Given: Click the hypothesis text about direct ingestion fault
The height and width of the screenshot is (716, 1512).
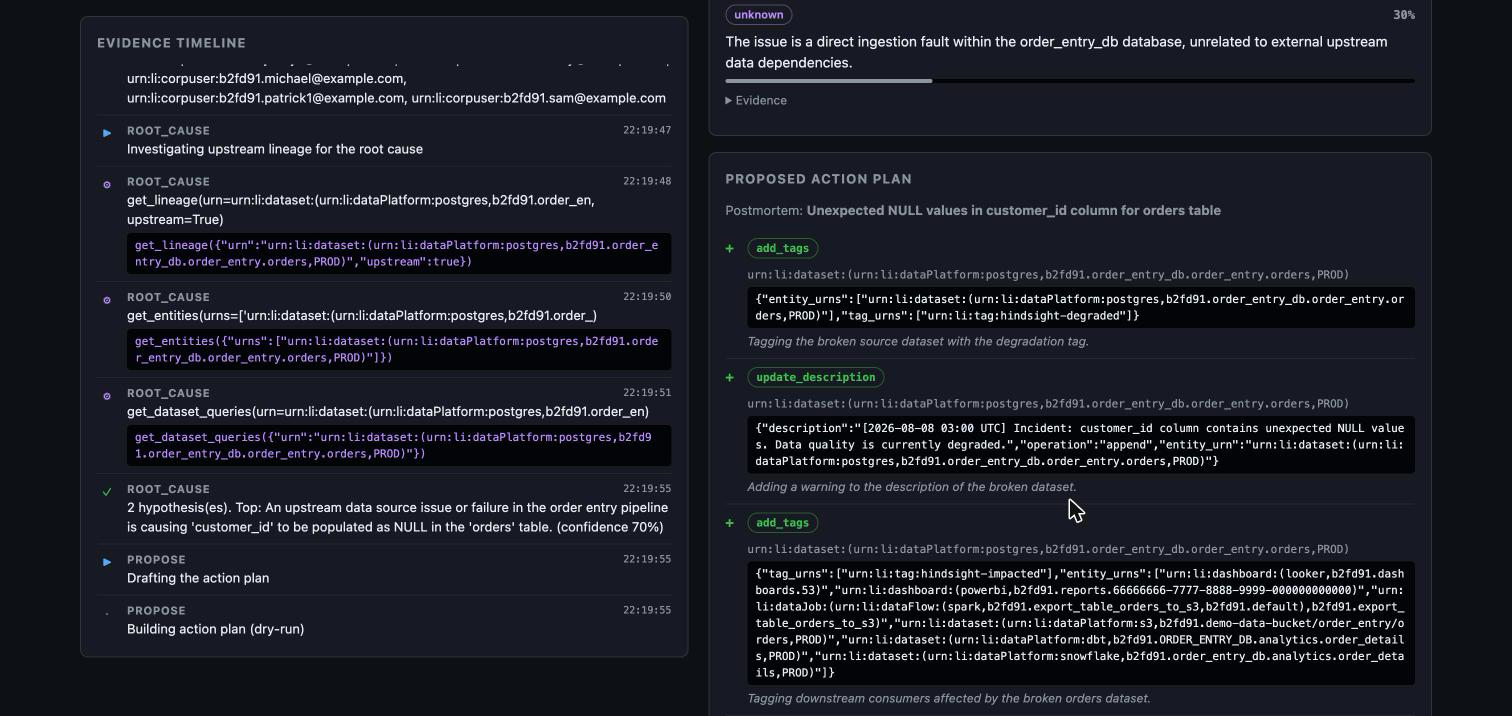Looking at the screenshot, I should click(x=1057, y=52).
